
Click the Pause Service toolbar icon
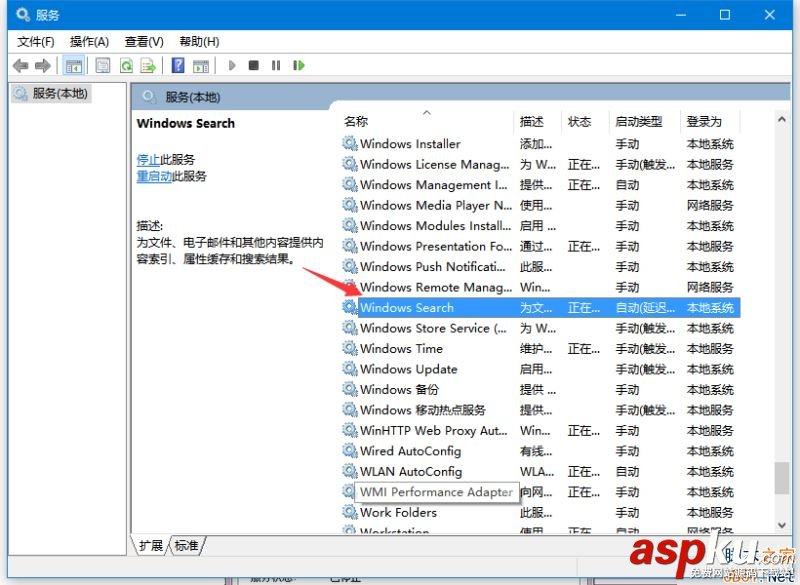click(x=276, y=65)
